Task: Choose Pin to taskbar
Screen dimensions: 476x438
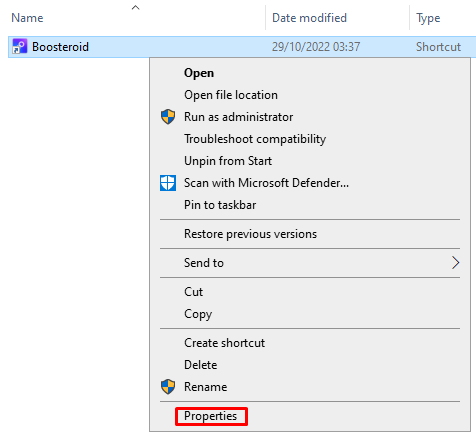Action: pyautogui.click(x=220, y=205)
